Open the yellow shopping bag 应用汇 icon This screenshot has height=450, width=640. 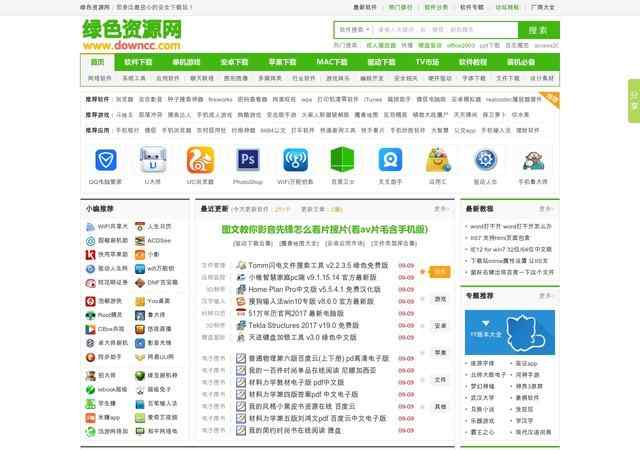click(x=438, y=160)
